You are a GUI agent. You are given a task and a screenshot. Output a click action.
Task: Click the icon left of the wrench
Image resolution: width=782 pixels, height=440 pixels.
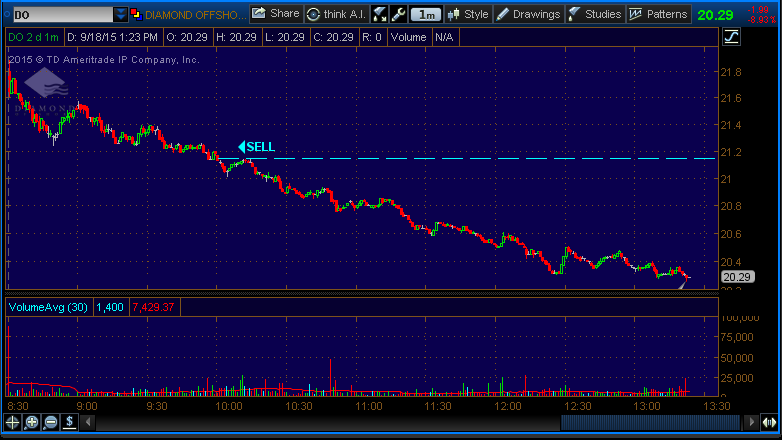point(380,15)
